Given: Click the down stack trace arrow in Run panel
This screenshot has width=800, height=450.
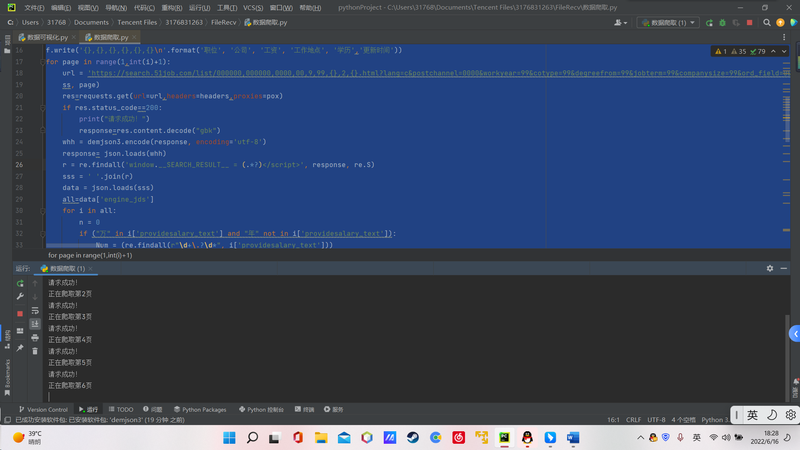Looking at the screenshot, I should [35, 296].
